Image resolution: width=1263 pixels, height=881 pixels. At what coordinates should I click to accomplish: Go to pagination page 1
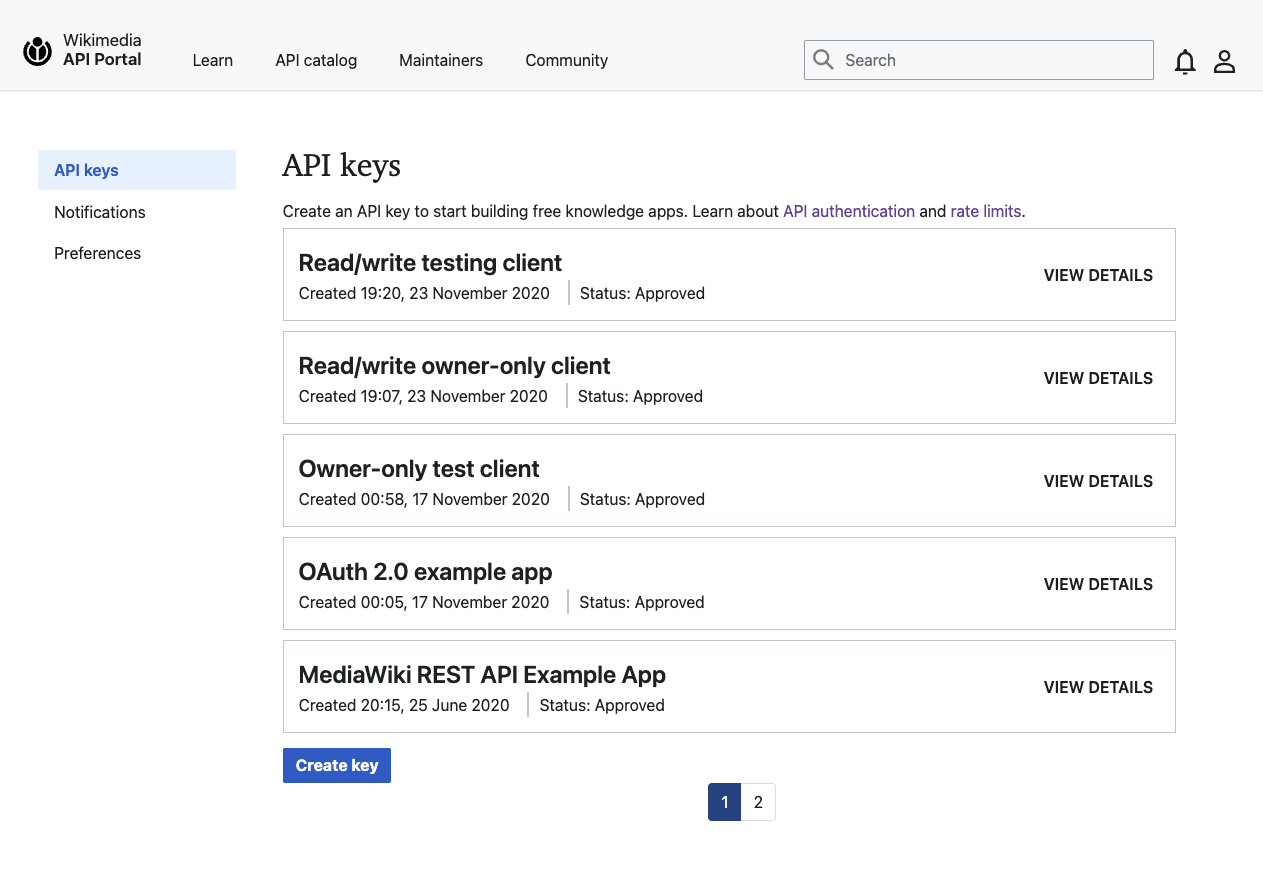[724, 802]
